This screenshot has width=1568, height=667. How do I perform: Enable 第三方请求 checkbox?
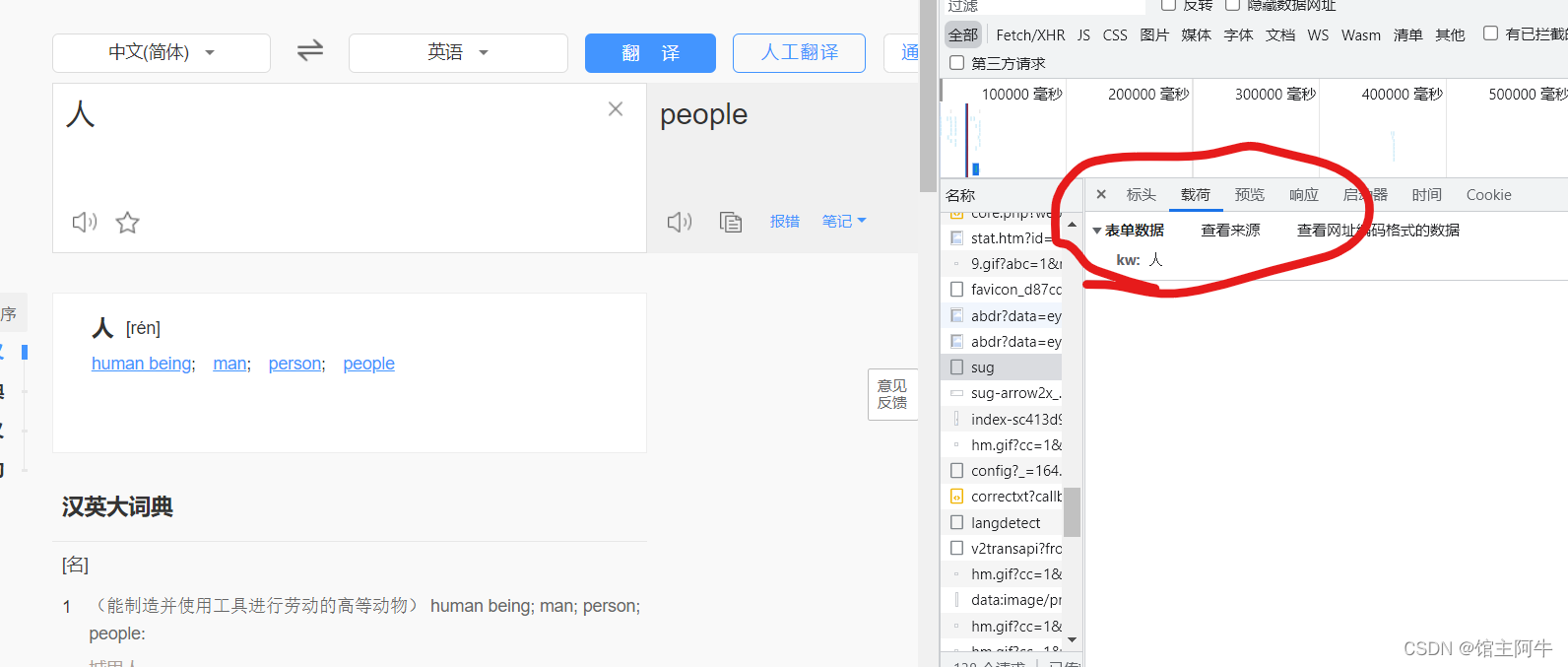[956, 63]
